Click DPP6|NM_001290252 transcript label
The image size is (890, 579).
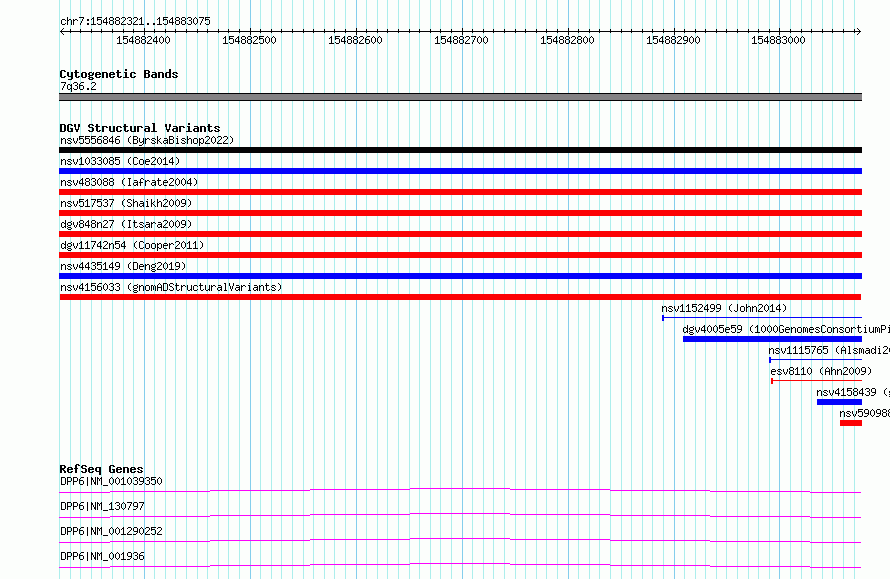(111, 531)
